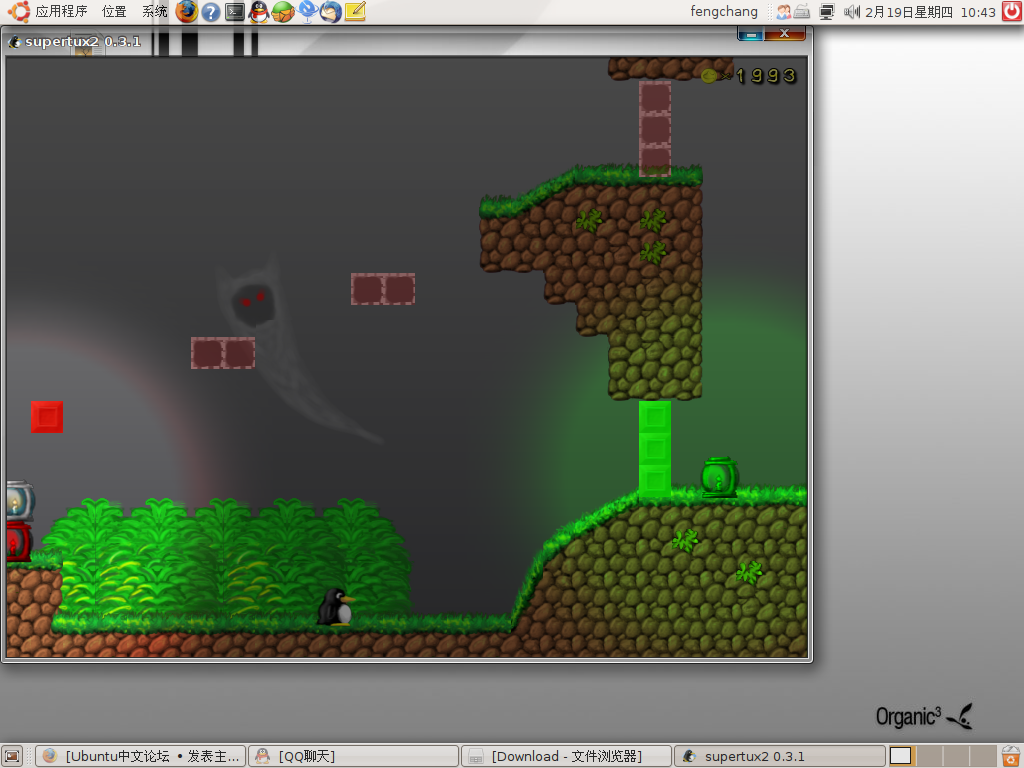1024x768 pixels.
Task: Click the green glowing lantern on the hill
Action: (719, 477)
